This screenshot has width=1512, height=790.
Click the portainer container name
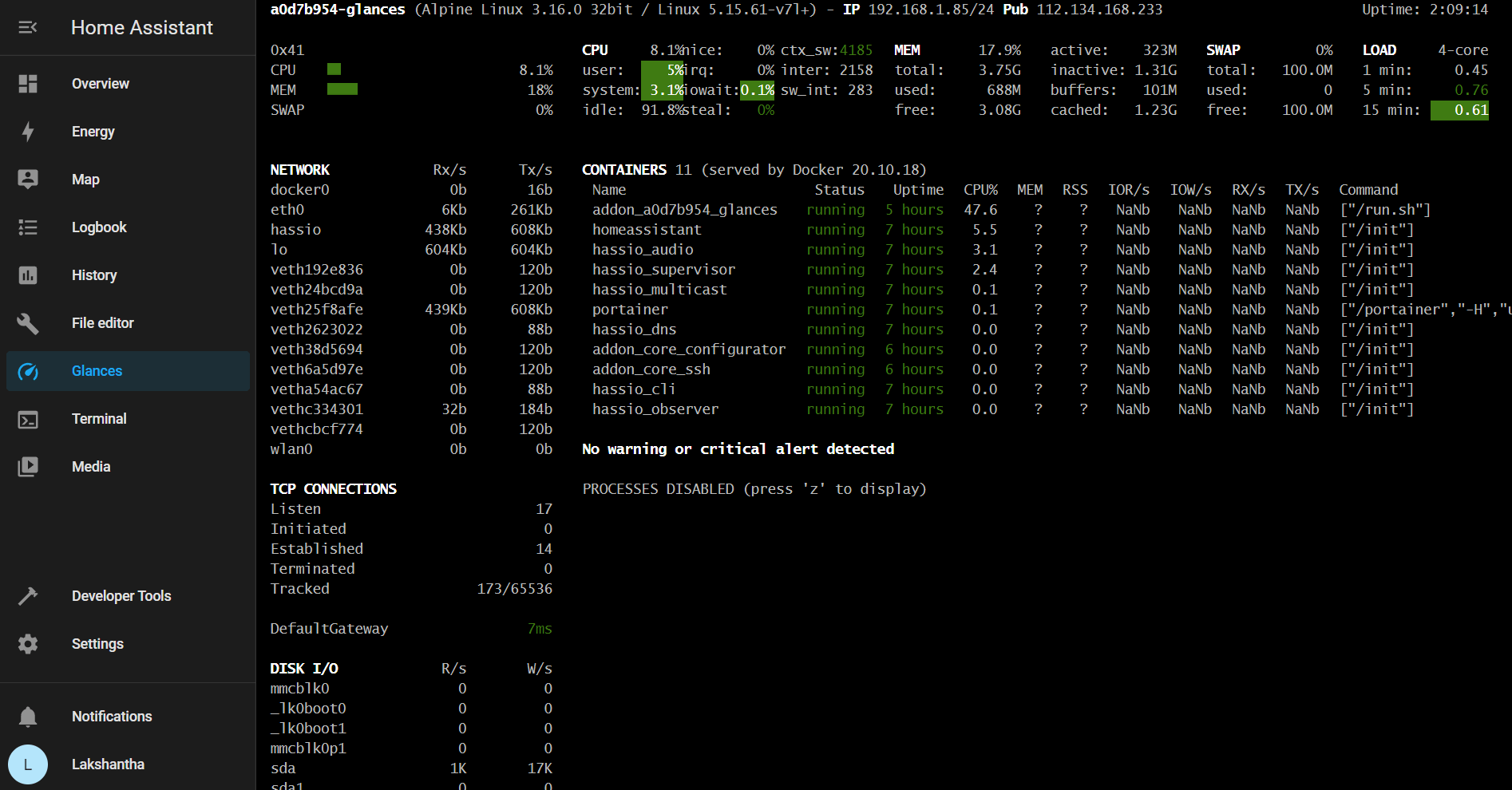pyautogui.click(x=630, y=310)
